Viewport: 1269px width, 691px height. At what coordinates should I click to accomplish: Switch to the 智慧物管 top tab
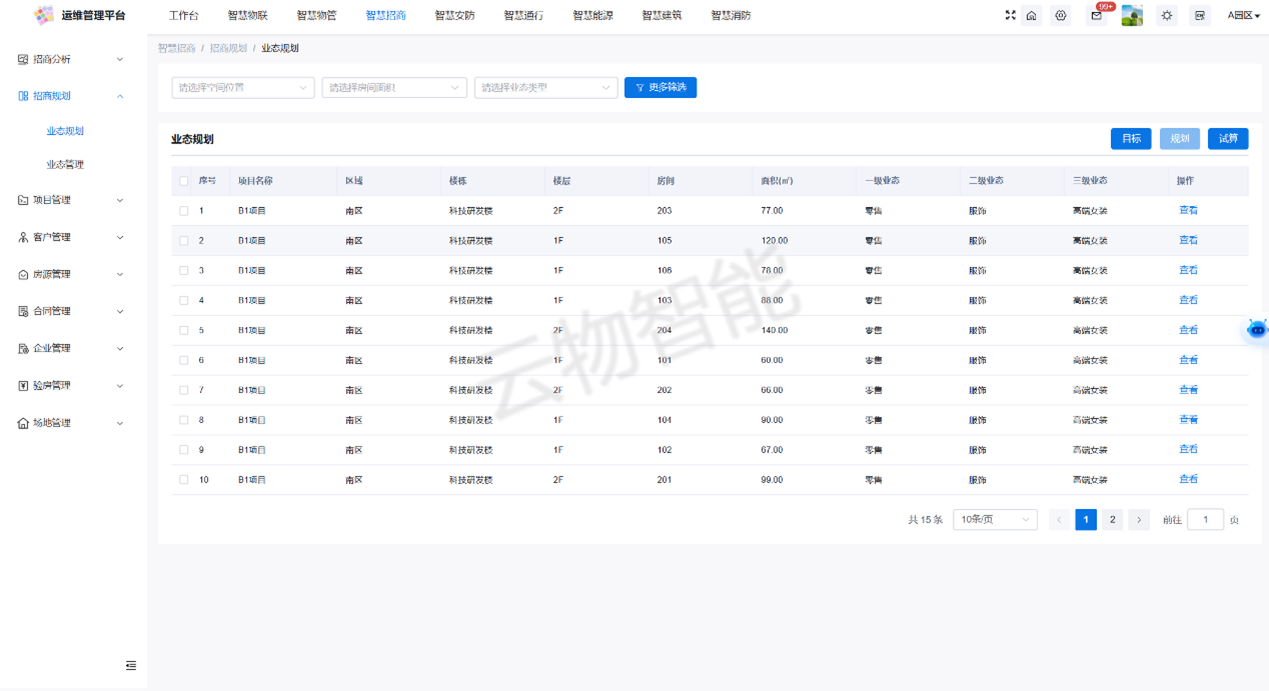[316, 16]
